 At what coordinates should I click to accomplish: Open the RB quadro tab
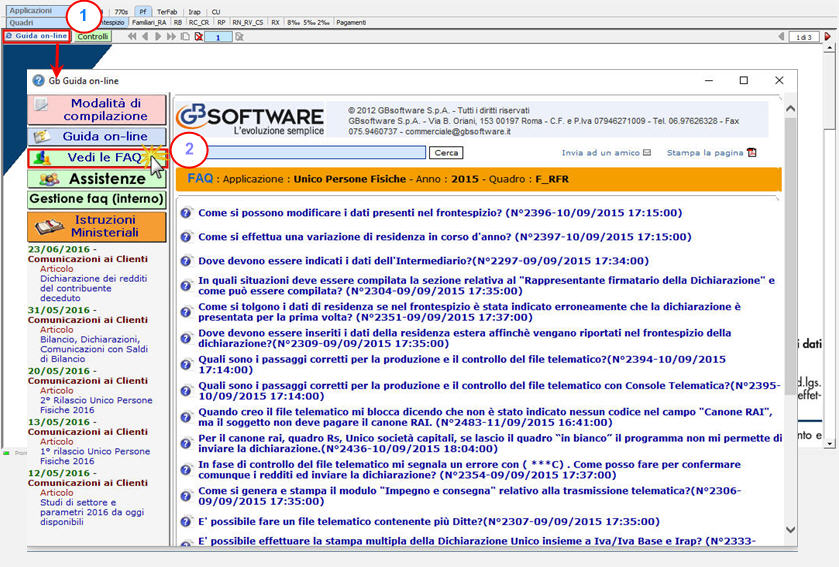tap(178, 22)
